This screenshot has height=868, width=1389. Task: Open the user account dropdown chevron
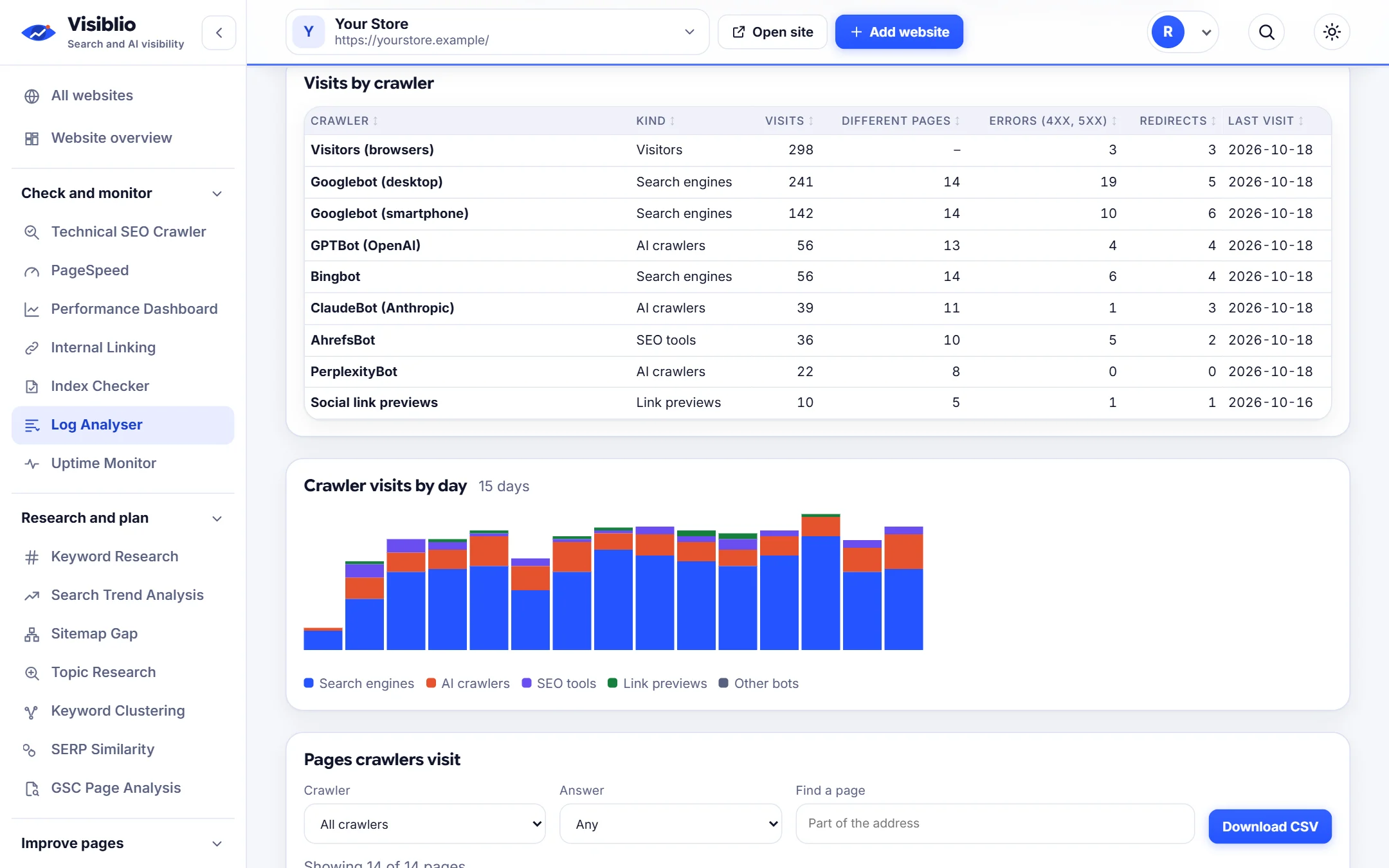tap(1206, 32)
